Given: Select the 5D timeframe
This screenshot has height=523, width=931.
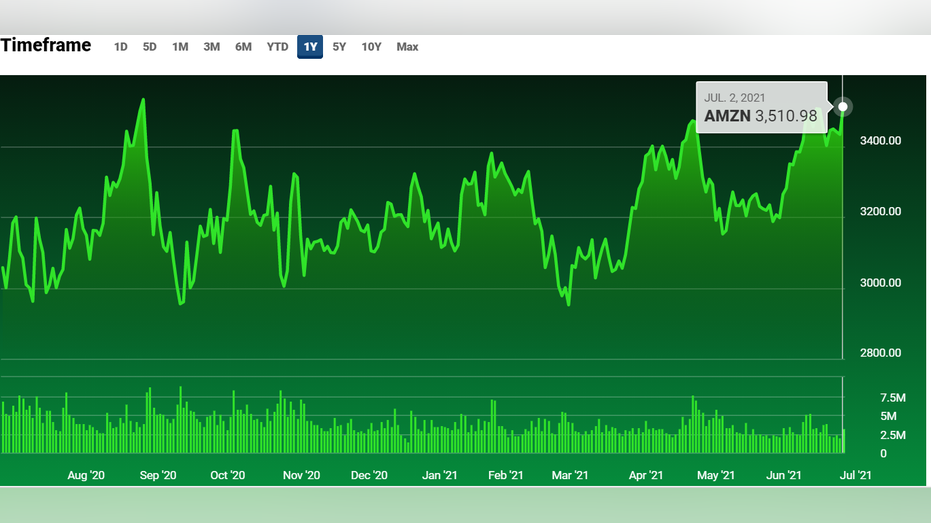Looking at the screenshot, I should click(150, 47).
